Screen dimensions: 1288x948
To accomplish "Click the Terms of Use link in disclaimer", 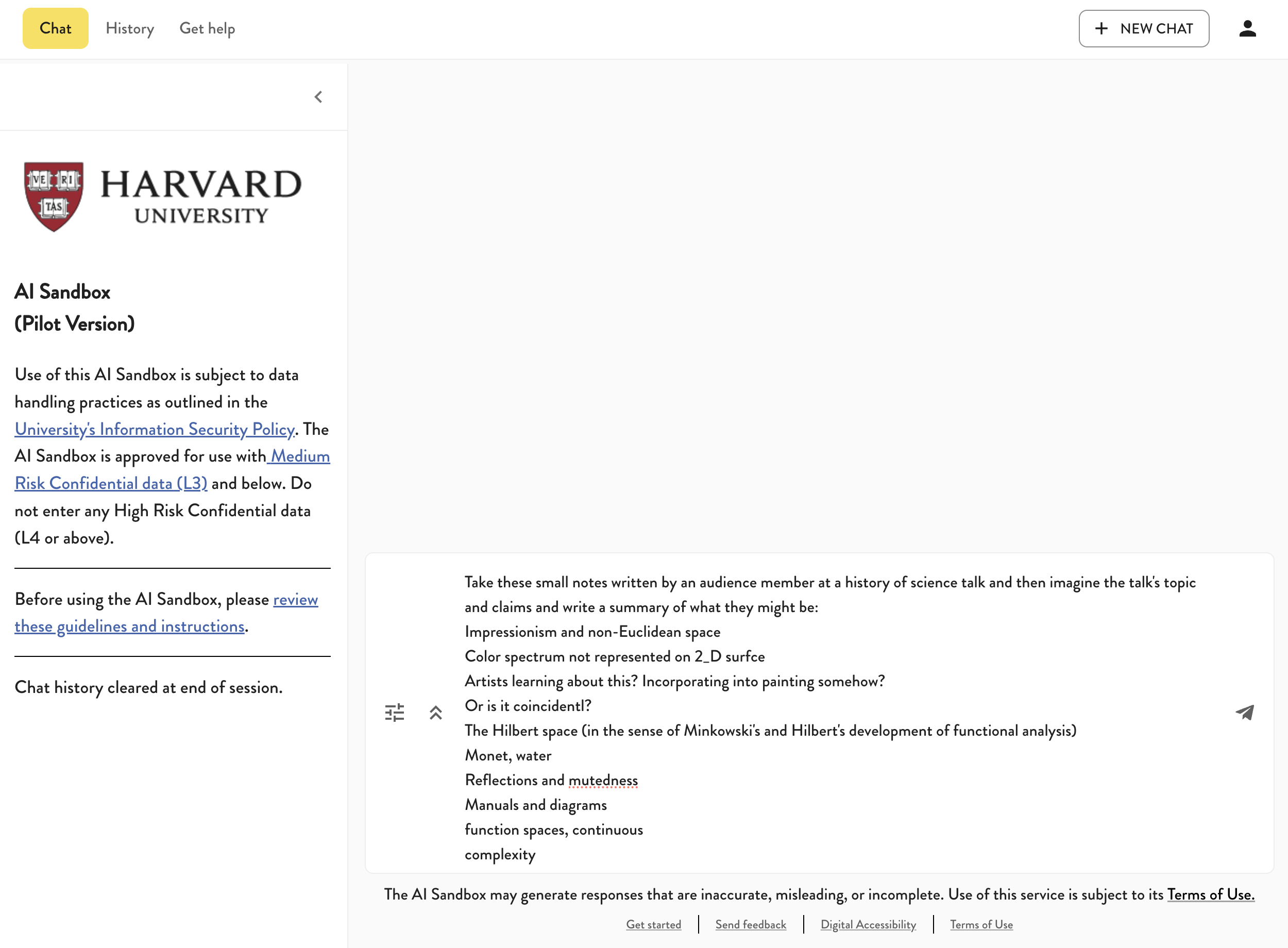I will point(1211,894).
